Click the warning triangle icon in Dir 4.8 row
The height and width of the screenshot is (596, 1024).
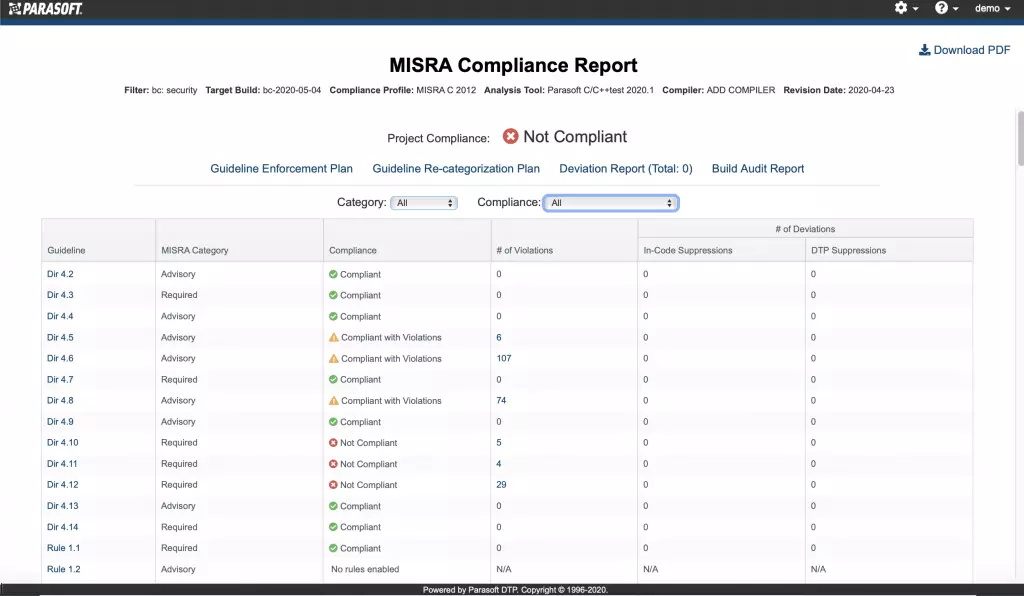click(x=333, y=400)
